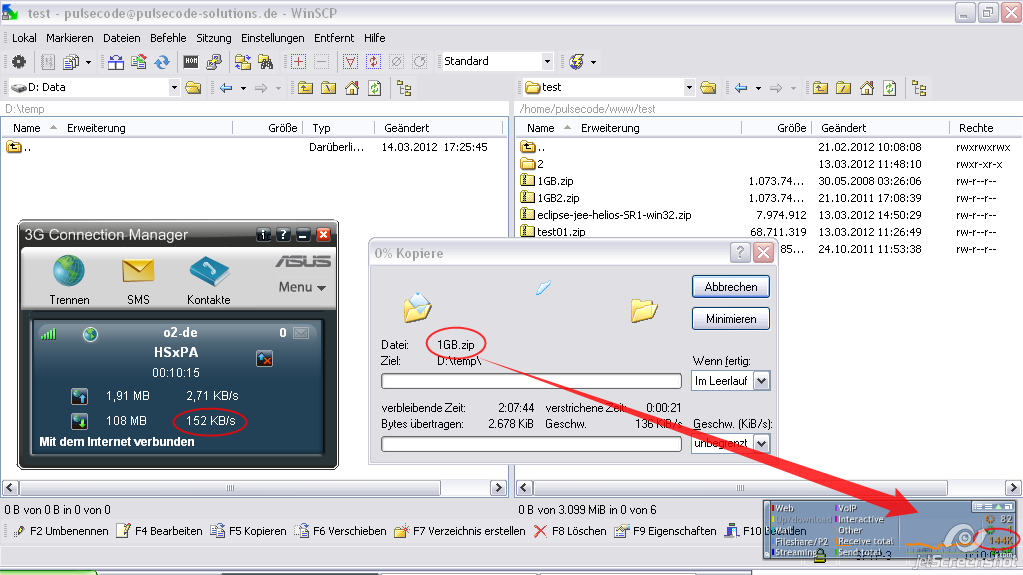
Task: Go back in the local panel
Action: click(226, 87)
